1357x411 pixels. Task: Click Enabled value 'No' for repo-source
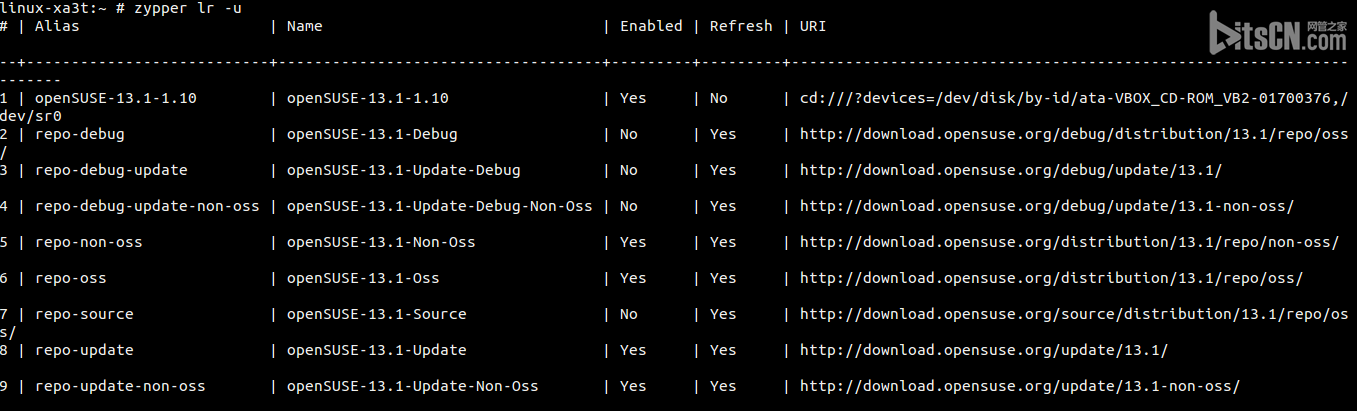[x=629, y=314]
